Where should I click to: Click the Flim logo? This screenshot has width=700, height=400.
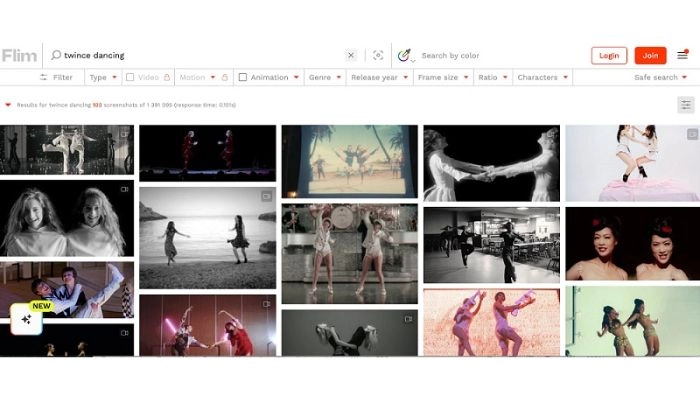click(x=19, y=55)
